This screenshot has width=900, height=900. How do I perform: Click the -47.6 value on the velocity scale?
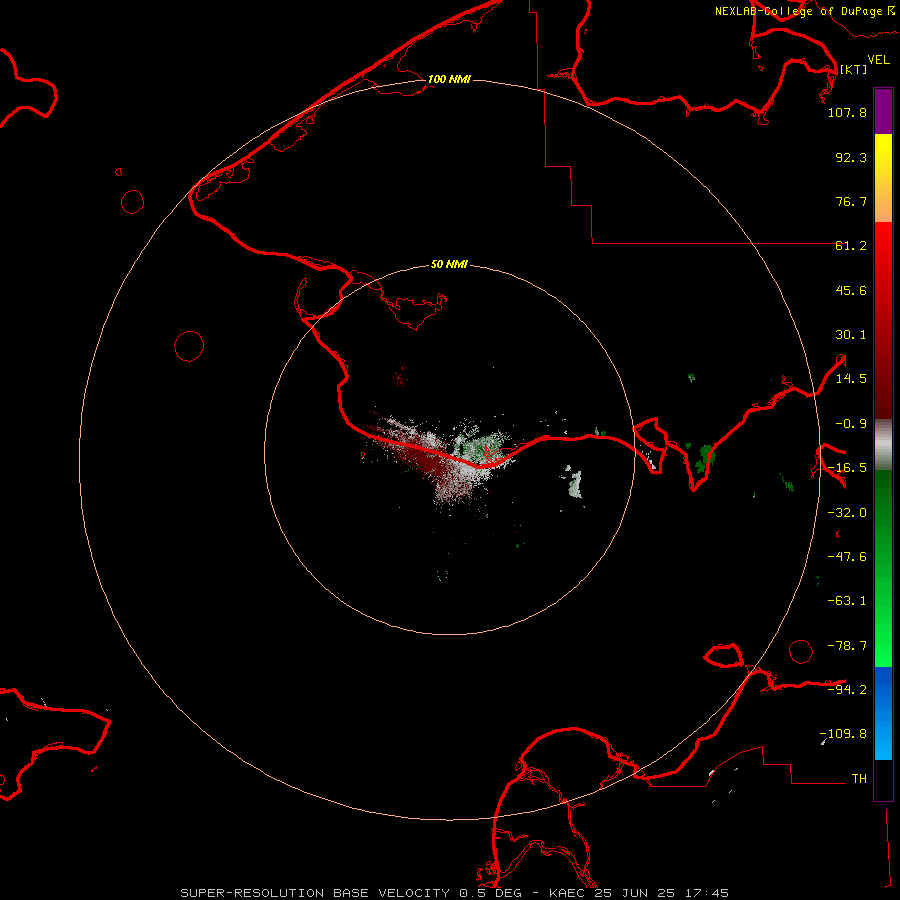point(847,557)
